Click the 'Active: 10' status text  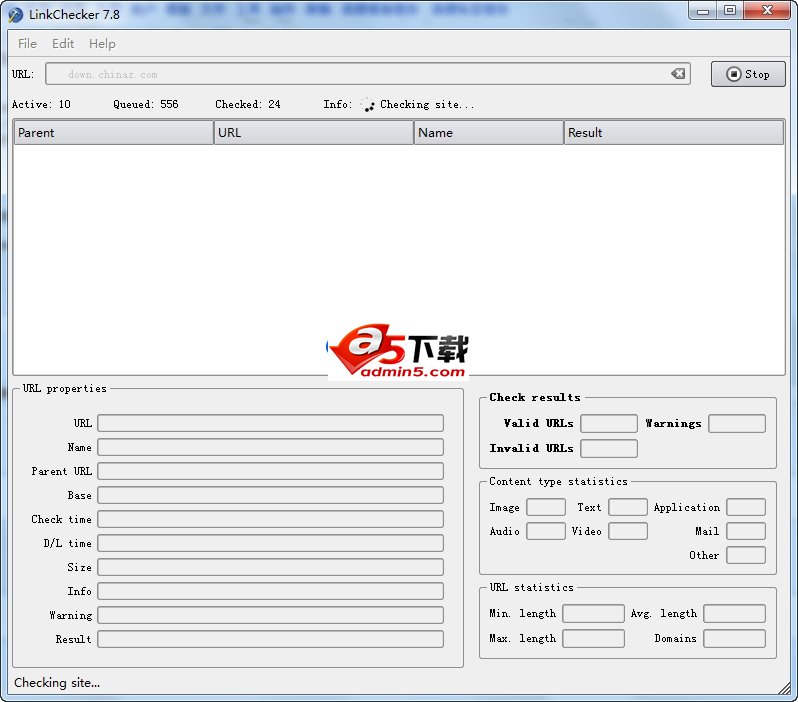pos(41,104)
